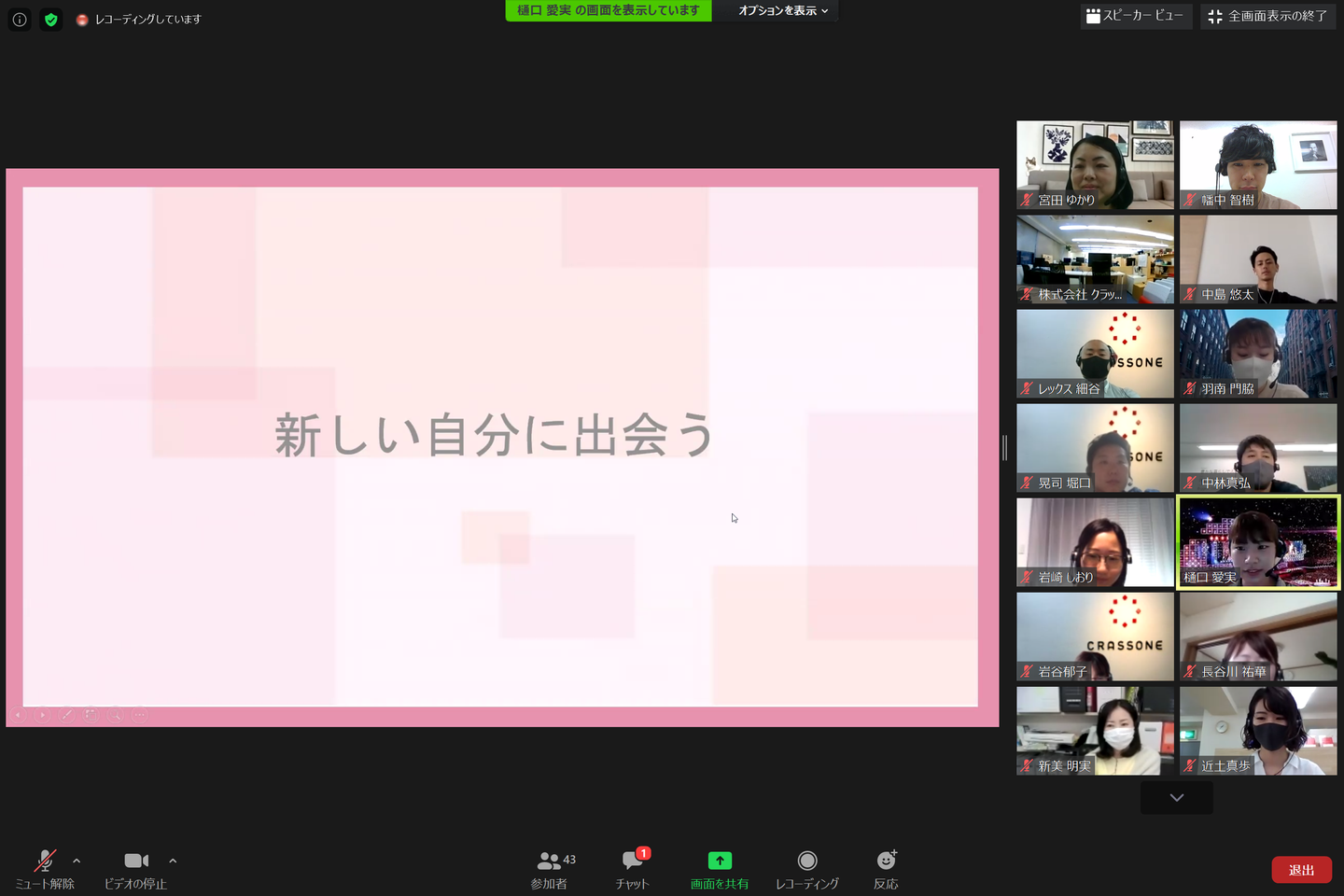Click the red 退出 leave button

(x=1302, y=870)
